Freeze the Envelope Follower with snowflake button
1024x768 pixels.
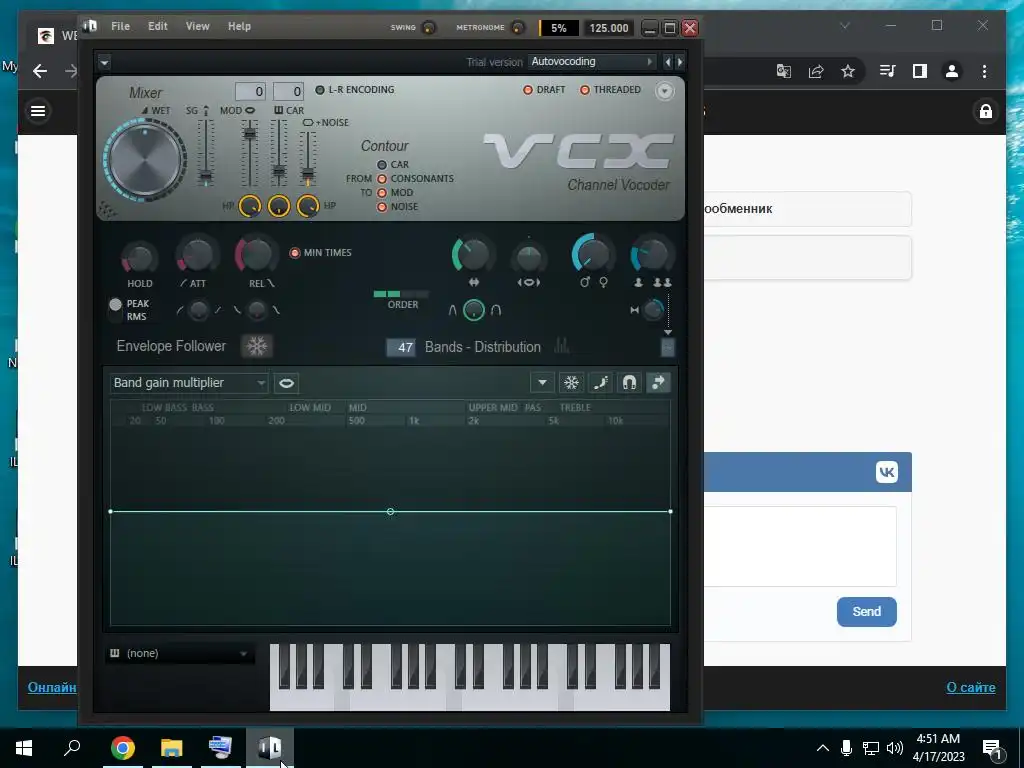257,346
